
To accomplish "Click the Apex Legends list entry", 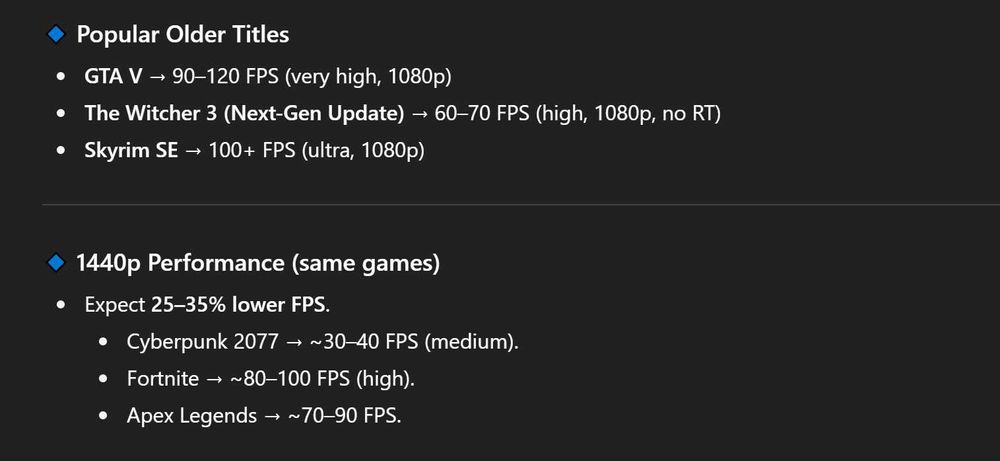I will pyautogui.click(x=192, y=416).
